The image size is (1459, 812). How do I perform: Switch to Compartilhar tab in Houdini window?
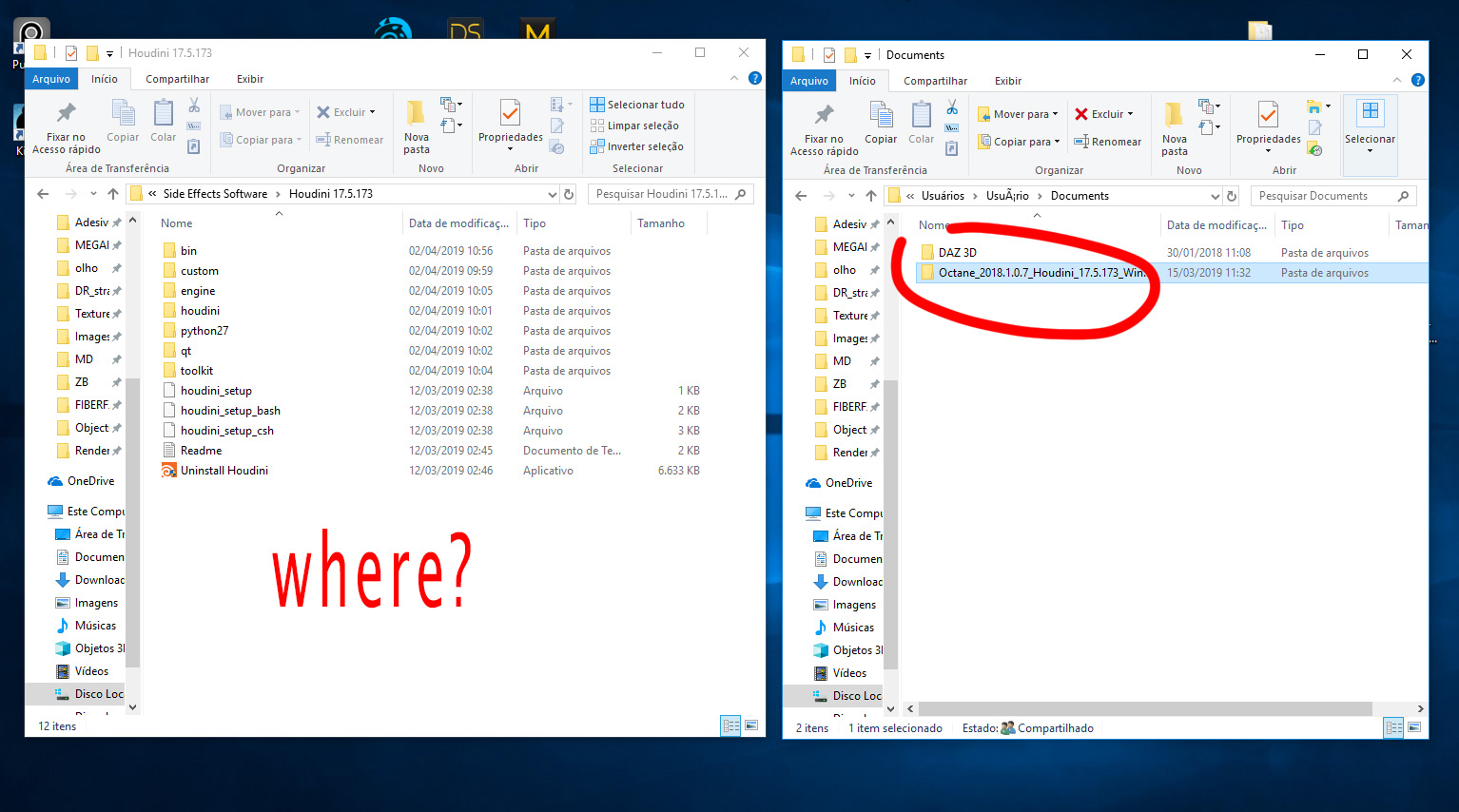(x=177, y=79)
